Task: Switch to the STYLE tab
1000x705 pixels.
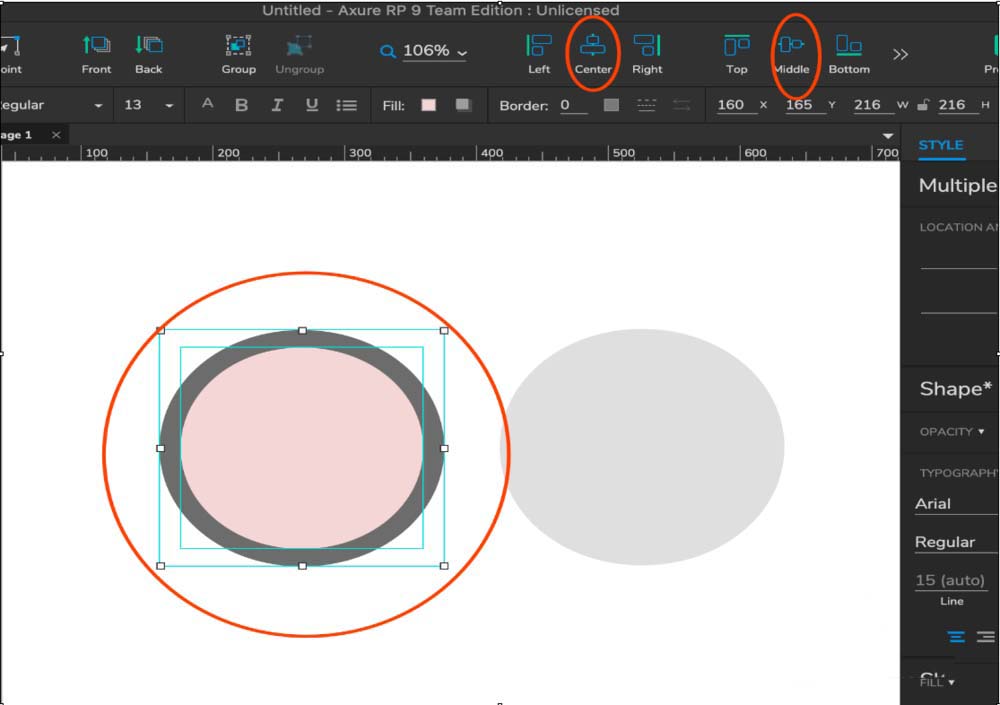Action: point(940,145)
